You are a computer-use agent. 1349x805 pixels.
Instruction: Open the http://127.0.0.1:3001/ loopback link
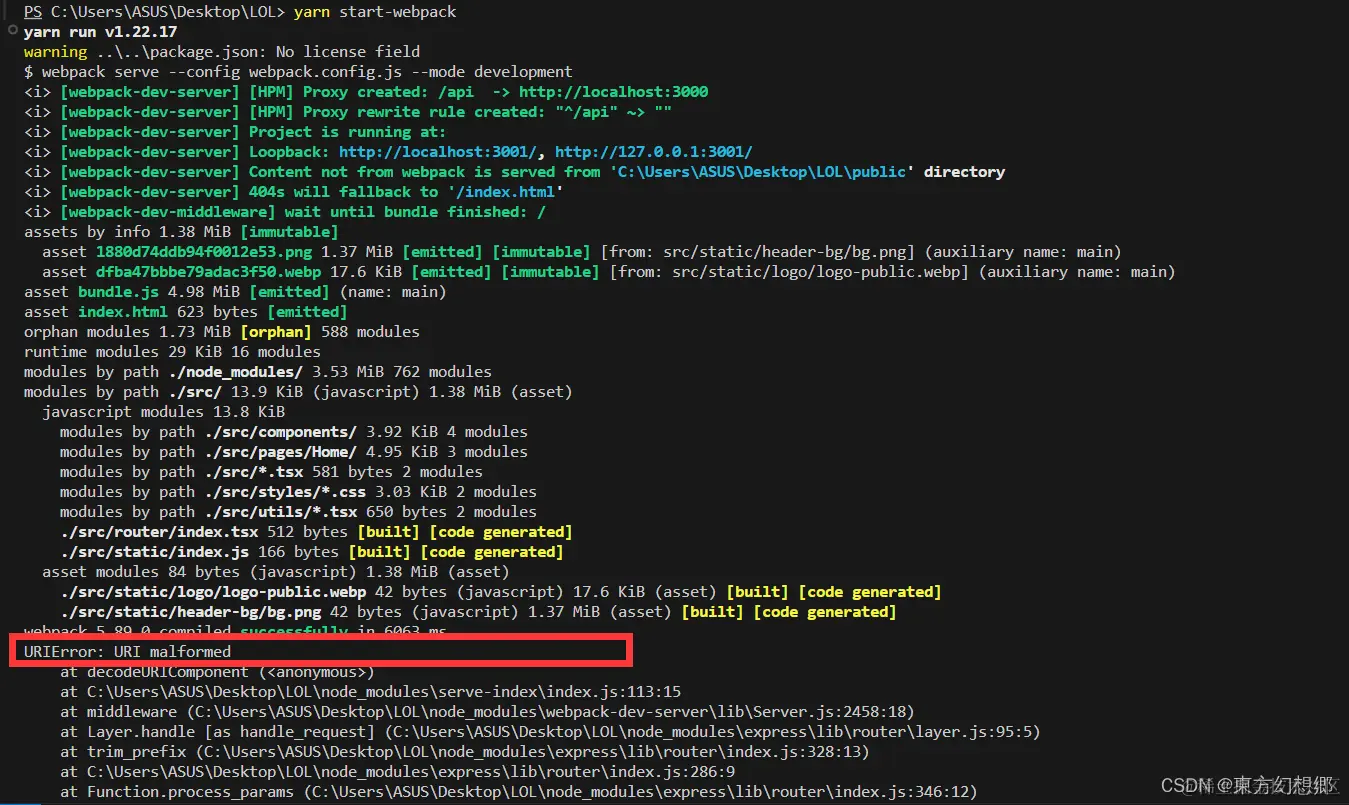pyautogui.click(x=653, y=152)
